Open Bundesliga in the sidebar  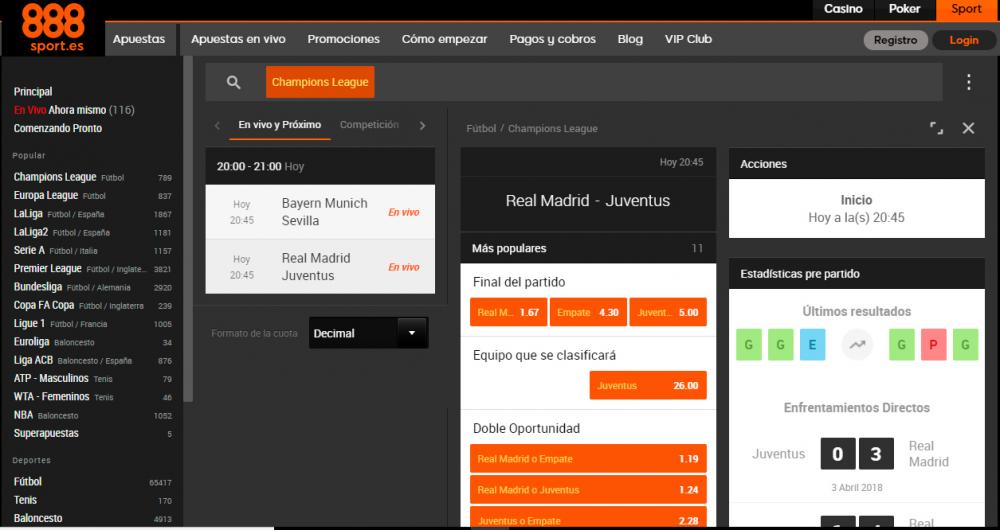[x=92, y=287]
